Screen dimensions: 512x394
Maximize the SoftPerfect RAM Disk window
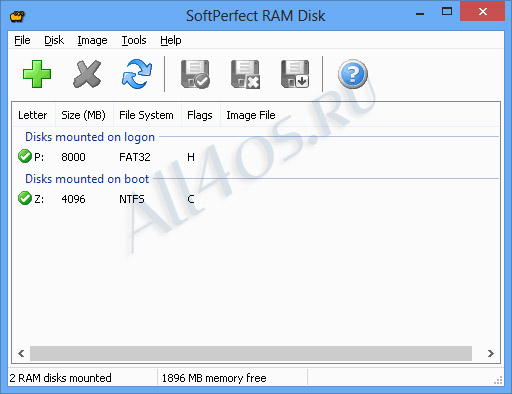tap(447, 12)
